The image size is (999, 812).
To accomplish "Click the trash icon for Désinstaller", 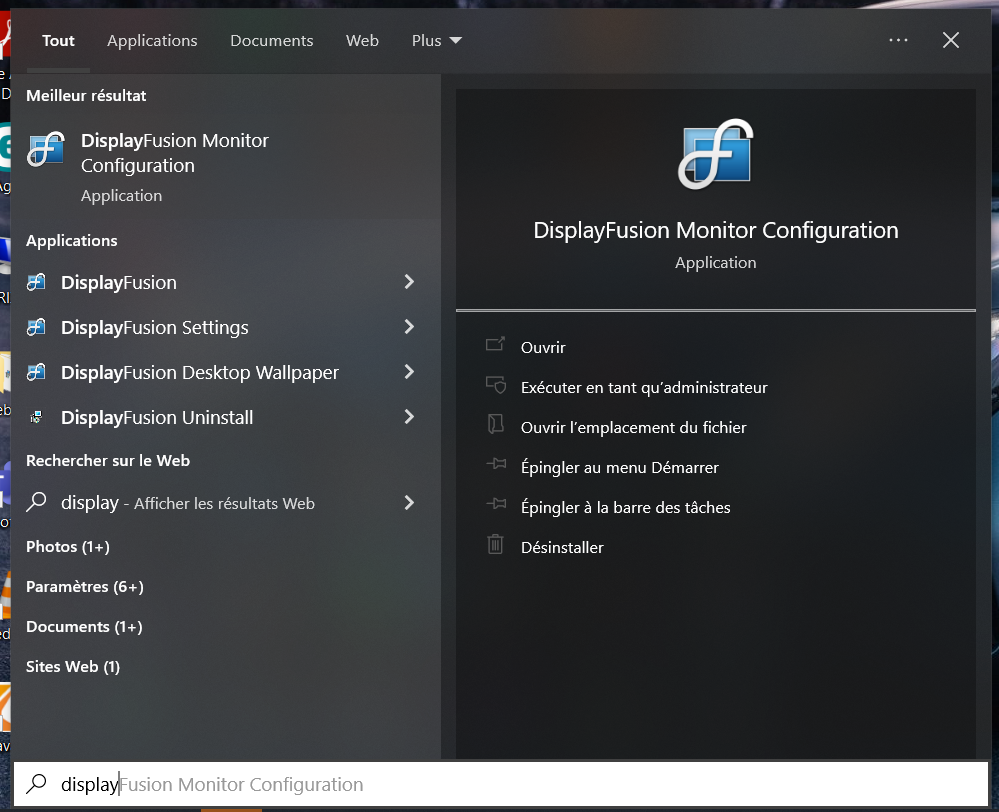I will [495, 544].
